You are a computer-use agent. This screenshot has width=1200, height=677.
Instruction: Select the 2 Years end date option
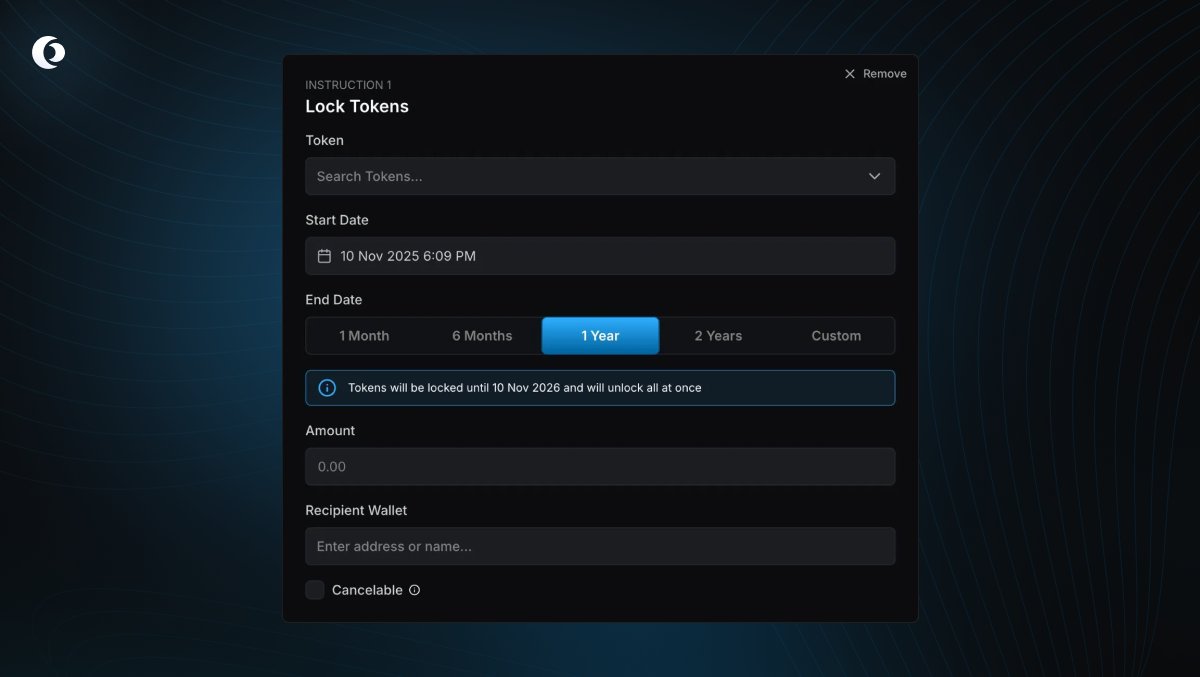tap(718, 336)
